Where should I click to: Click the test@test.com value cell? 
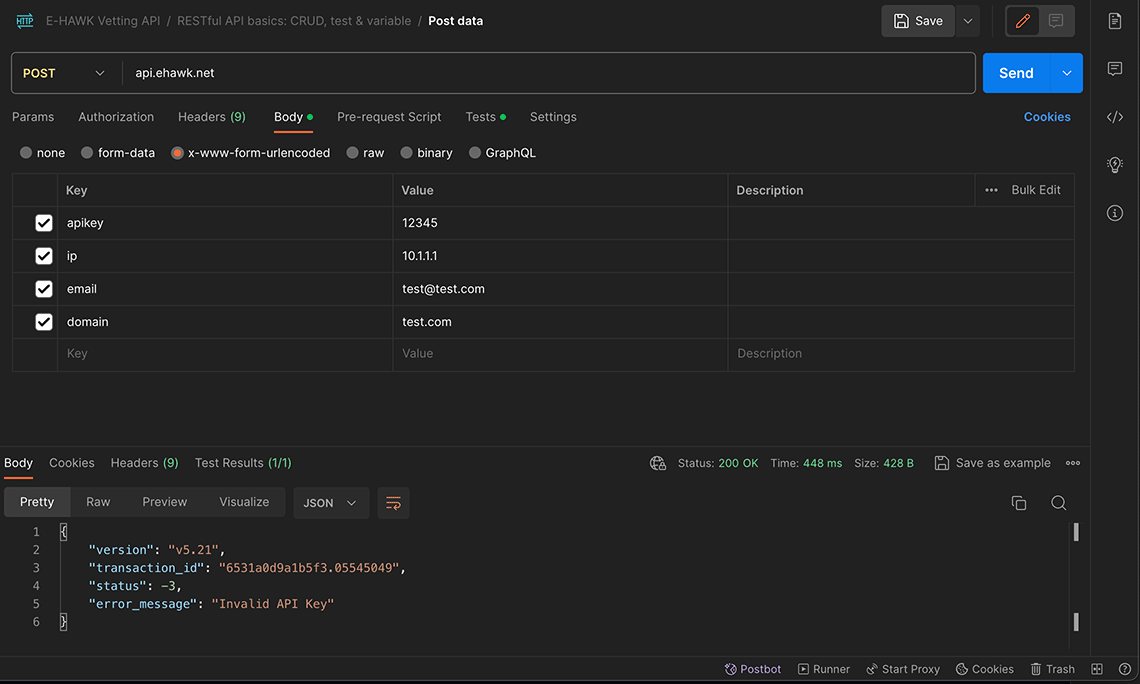pos(560,289)
